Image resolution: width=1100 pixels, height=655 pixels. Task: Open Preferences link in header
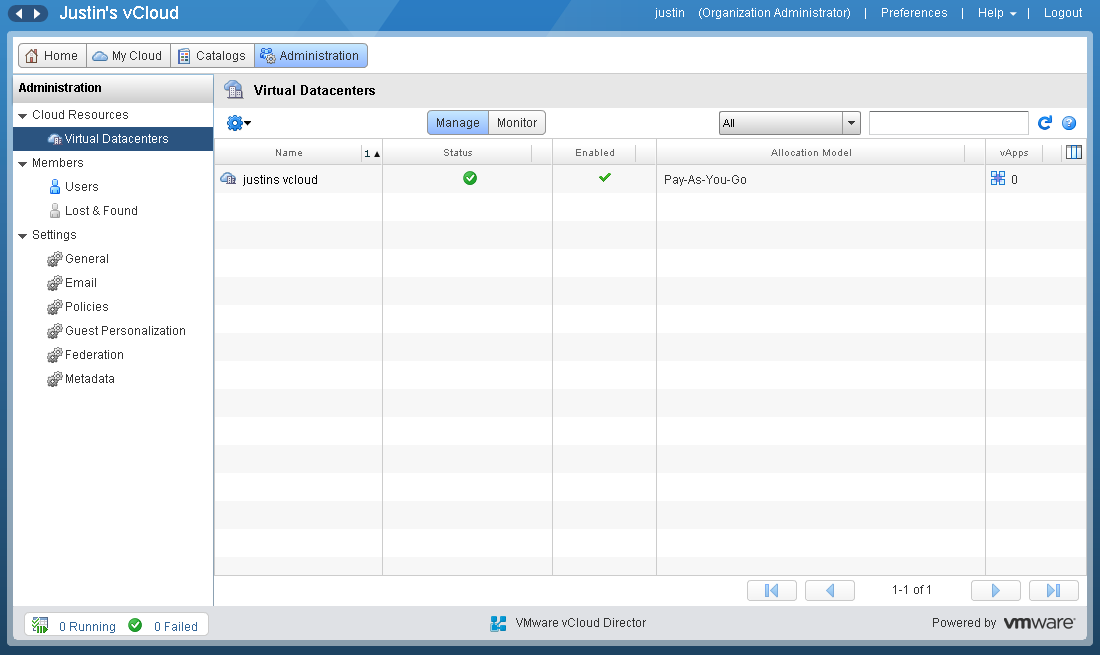pyautogui.click(x=913, y=13)
